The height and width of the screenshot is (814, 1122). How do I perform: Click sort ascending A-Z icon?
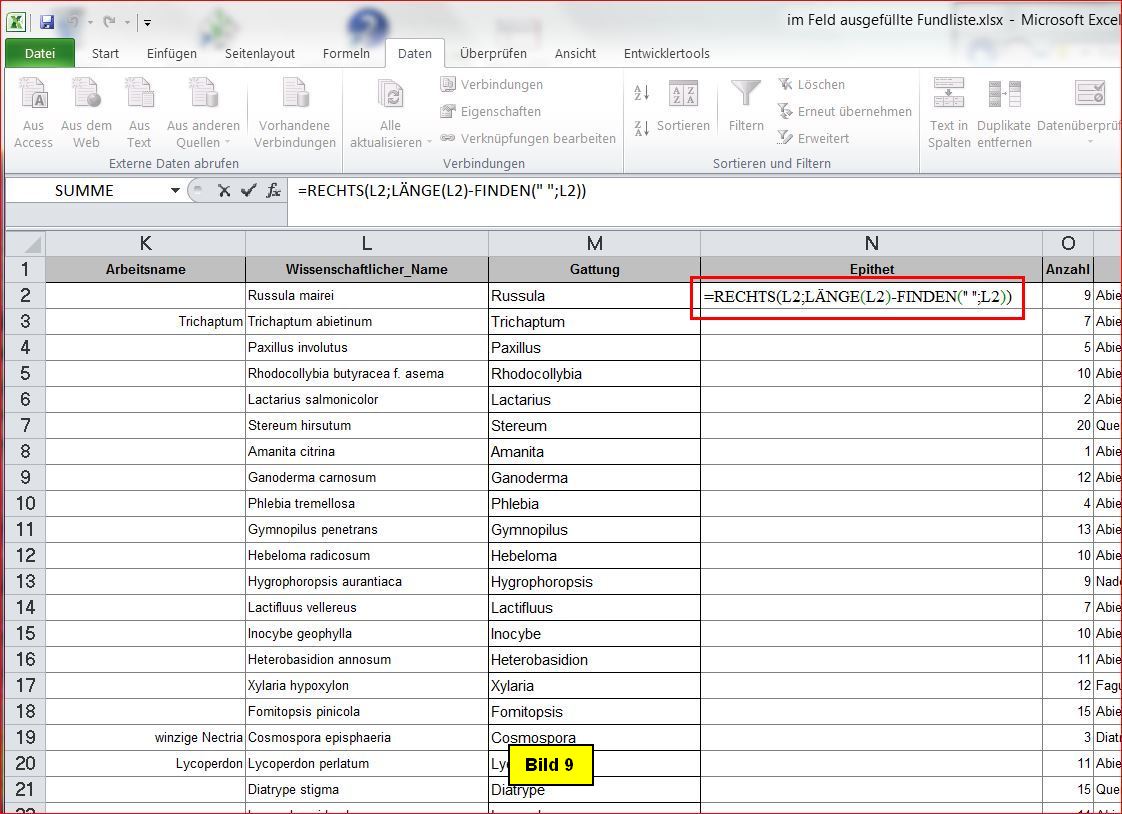[x=642, y=93]
